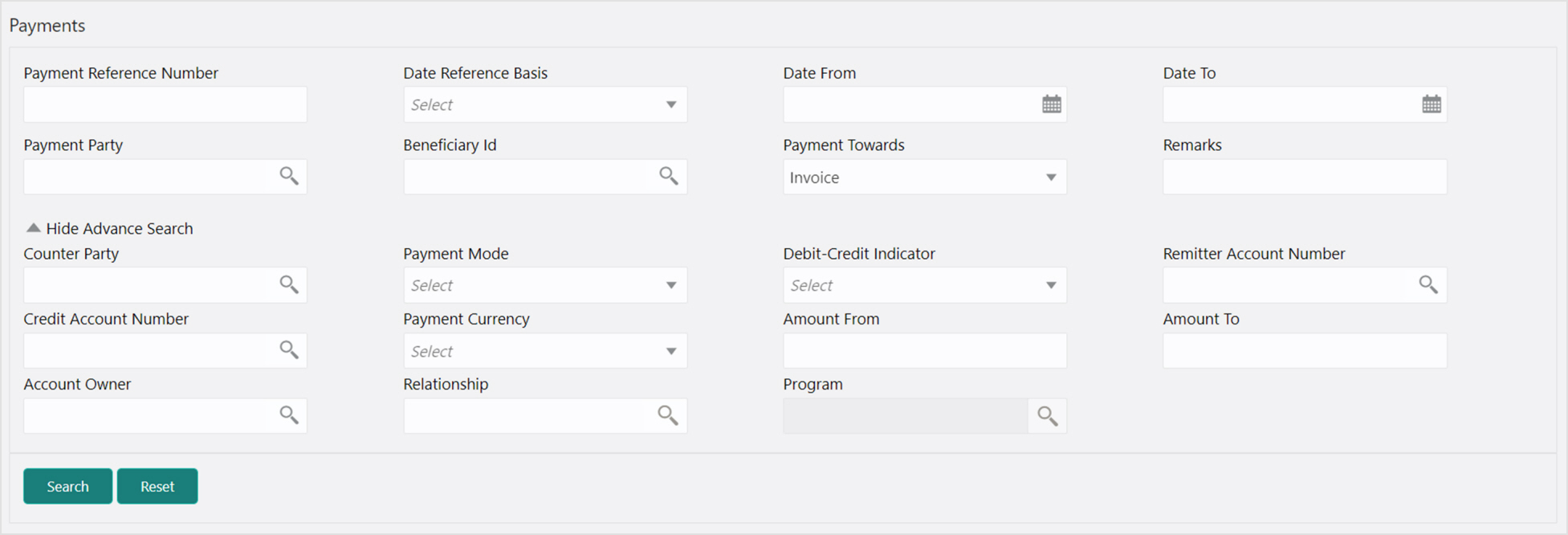Click the Account Owner lookup icon
Screen dimensions: 1568x535
289,415
